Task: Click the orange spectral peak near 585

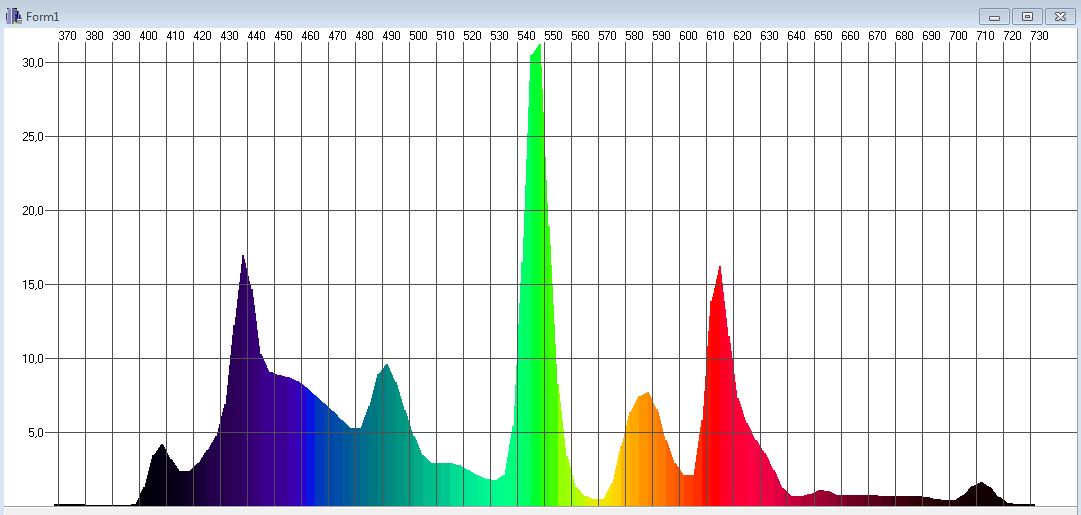Action: [645, 448]
